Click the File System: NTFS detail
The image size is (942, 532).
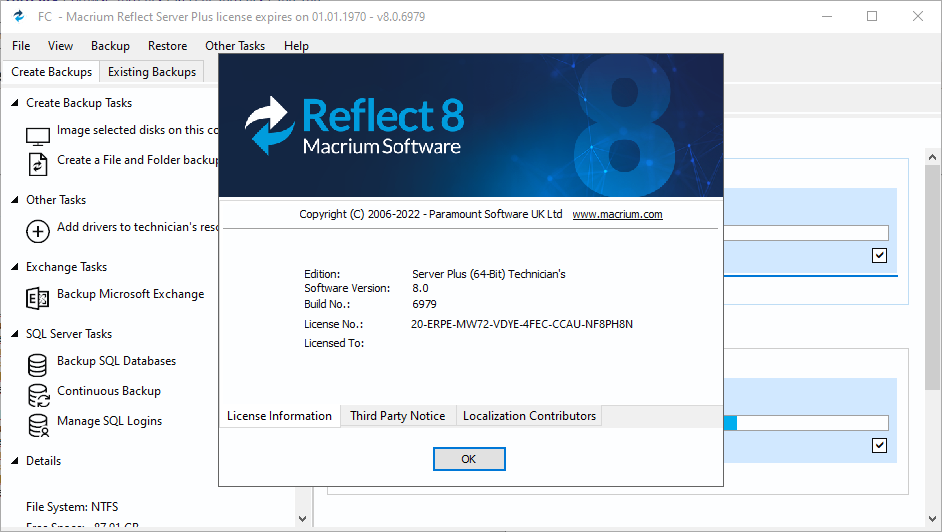pyautogui.click(x=72, y=507)
